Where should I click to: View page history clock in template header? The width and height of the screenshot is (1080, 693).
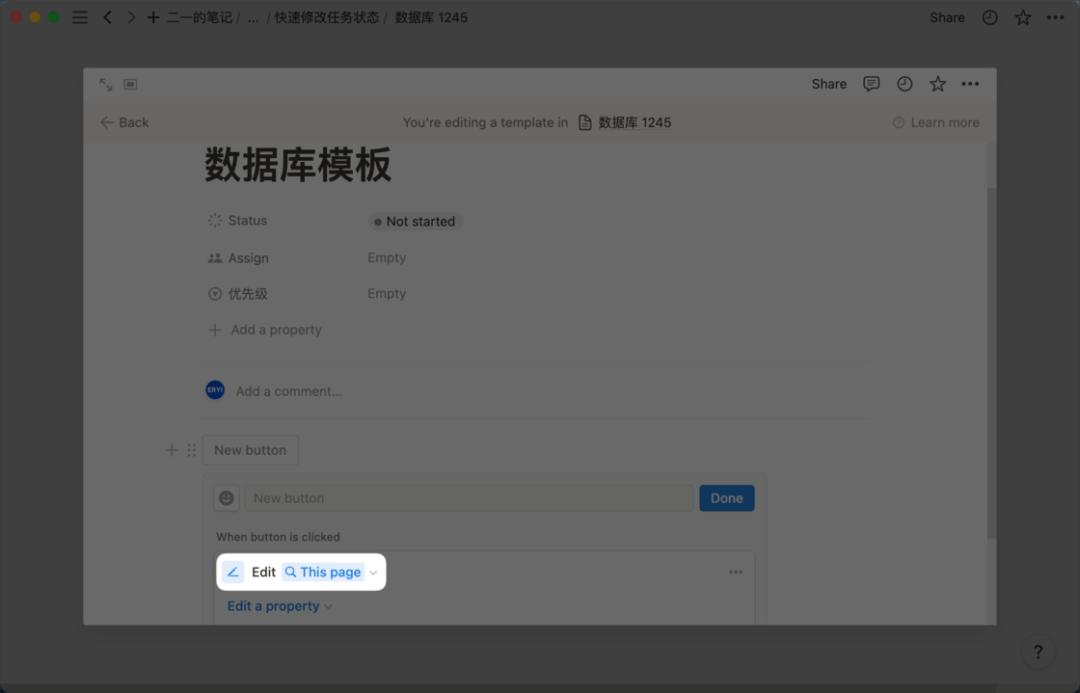(904, 84)
